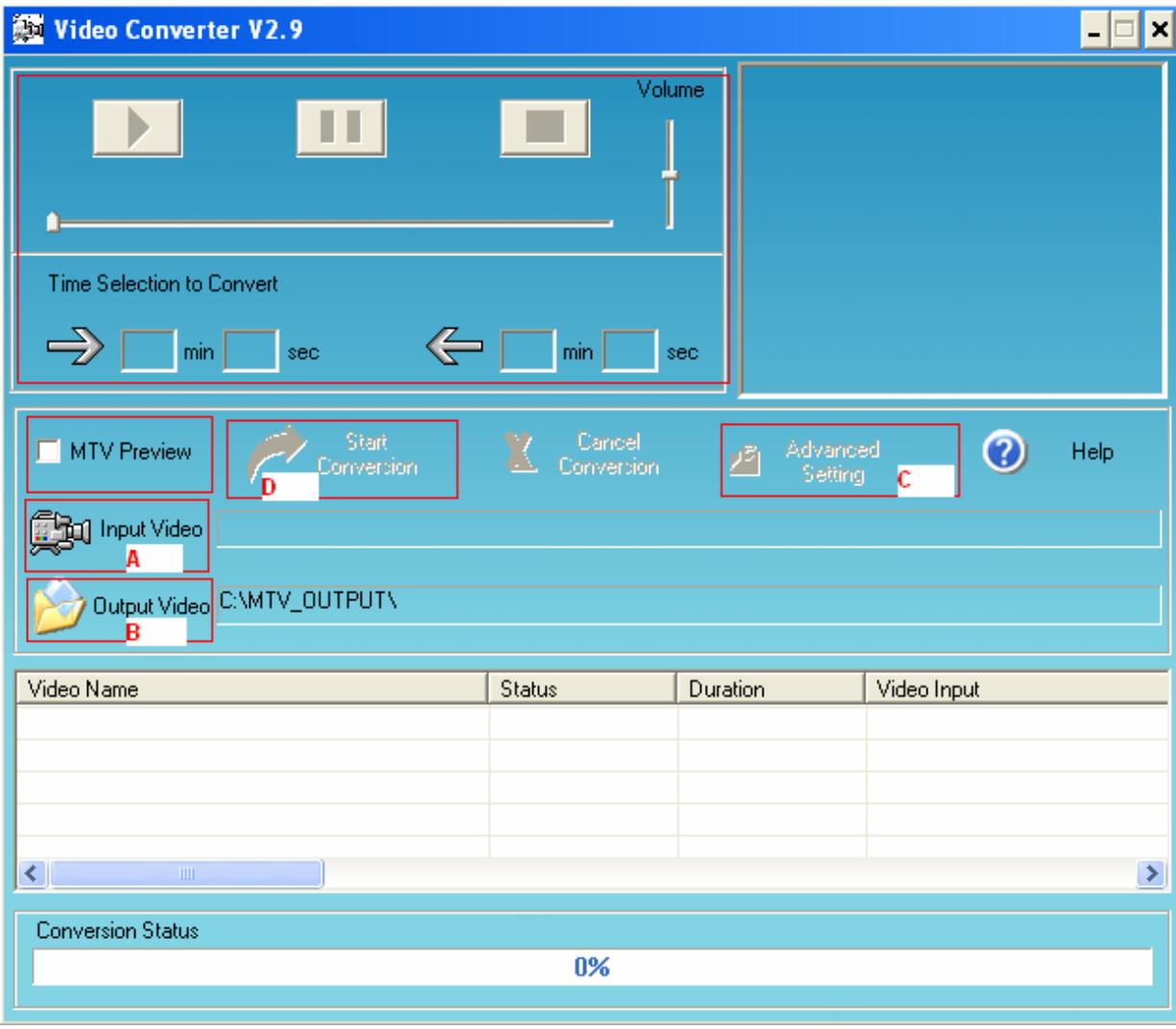
Task: Click the Video Name column header
Action: [x=253, y=689]
